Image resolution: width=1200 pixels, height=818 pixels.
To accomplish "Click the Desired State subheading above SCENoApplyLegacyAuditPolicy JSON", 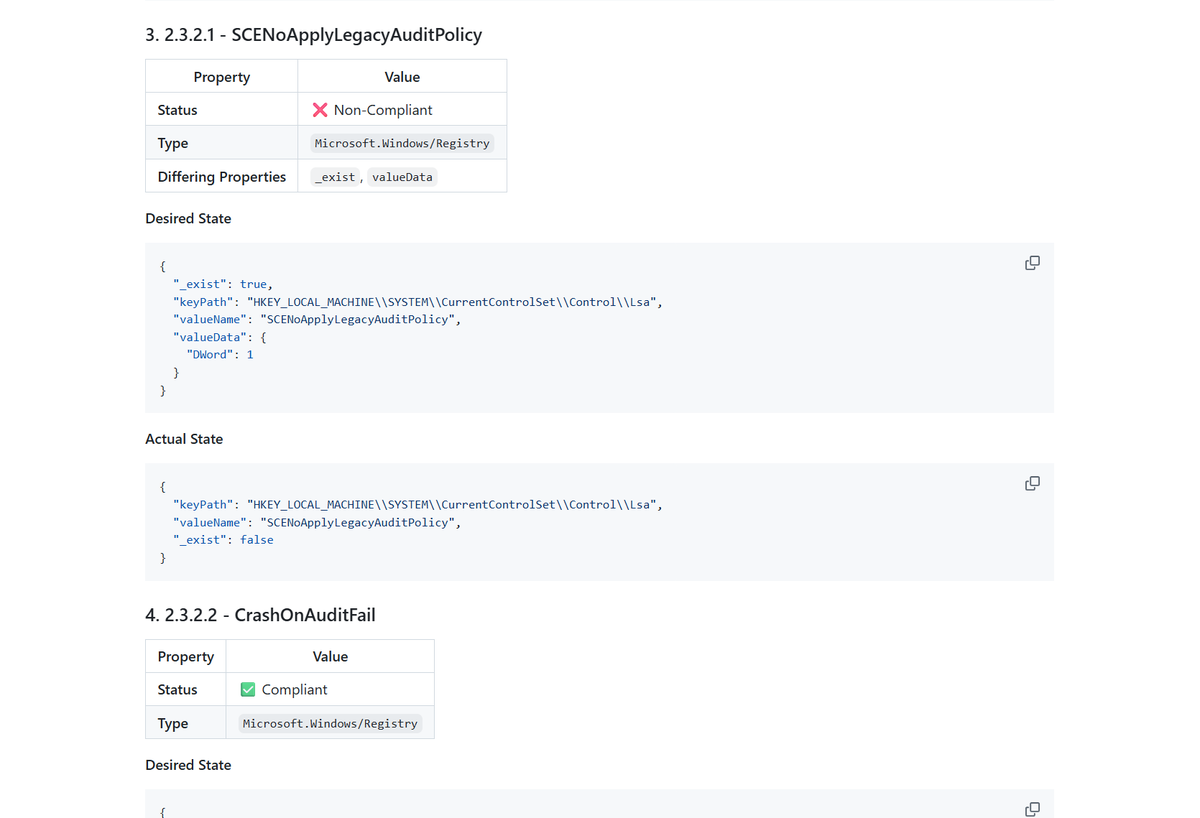I will tap(188, 219).
